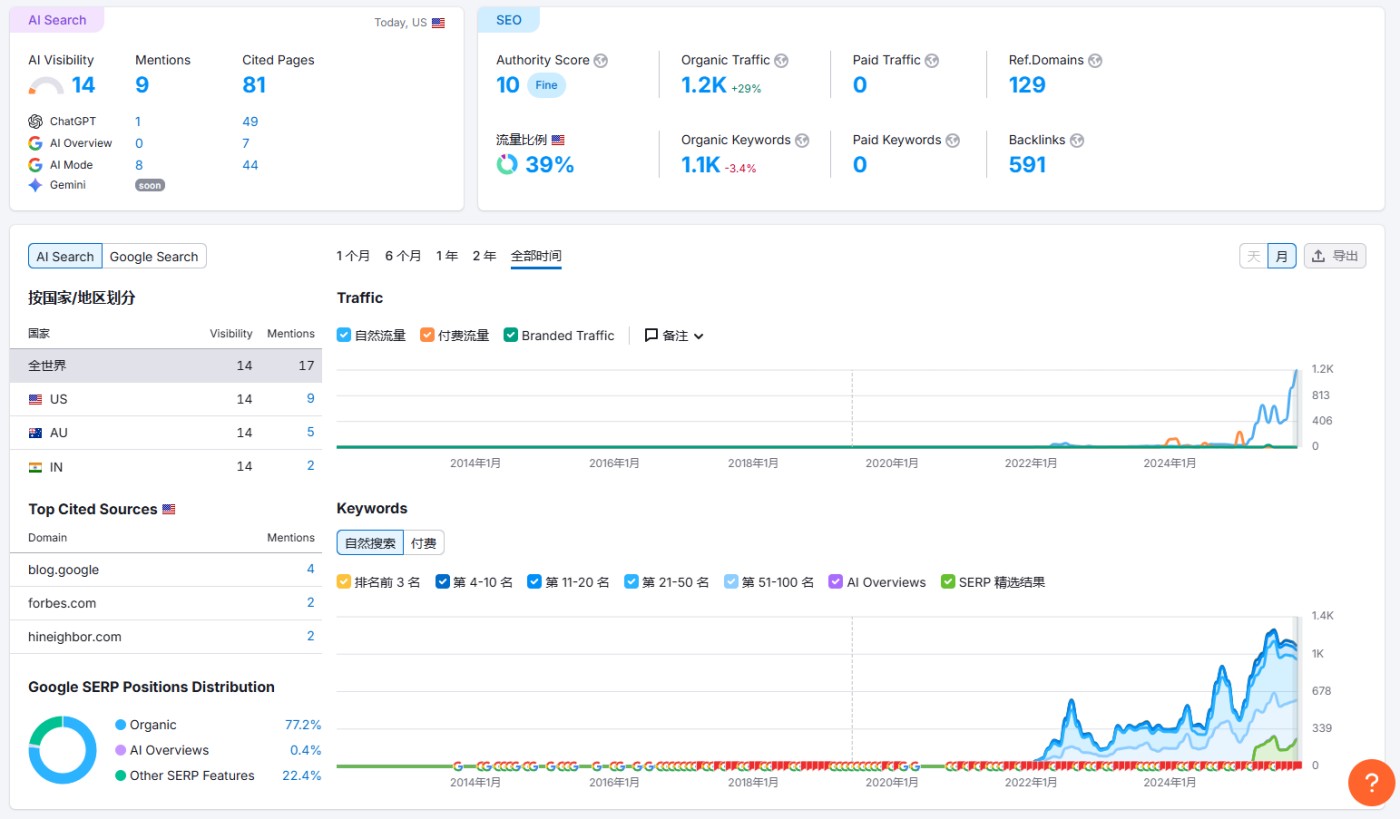Uncheck the 自然流量 traffic checkbox

click(344, 336)
